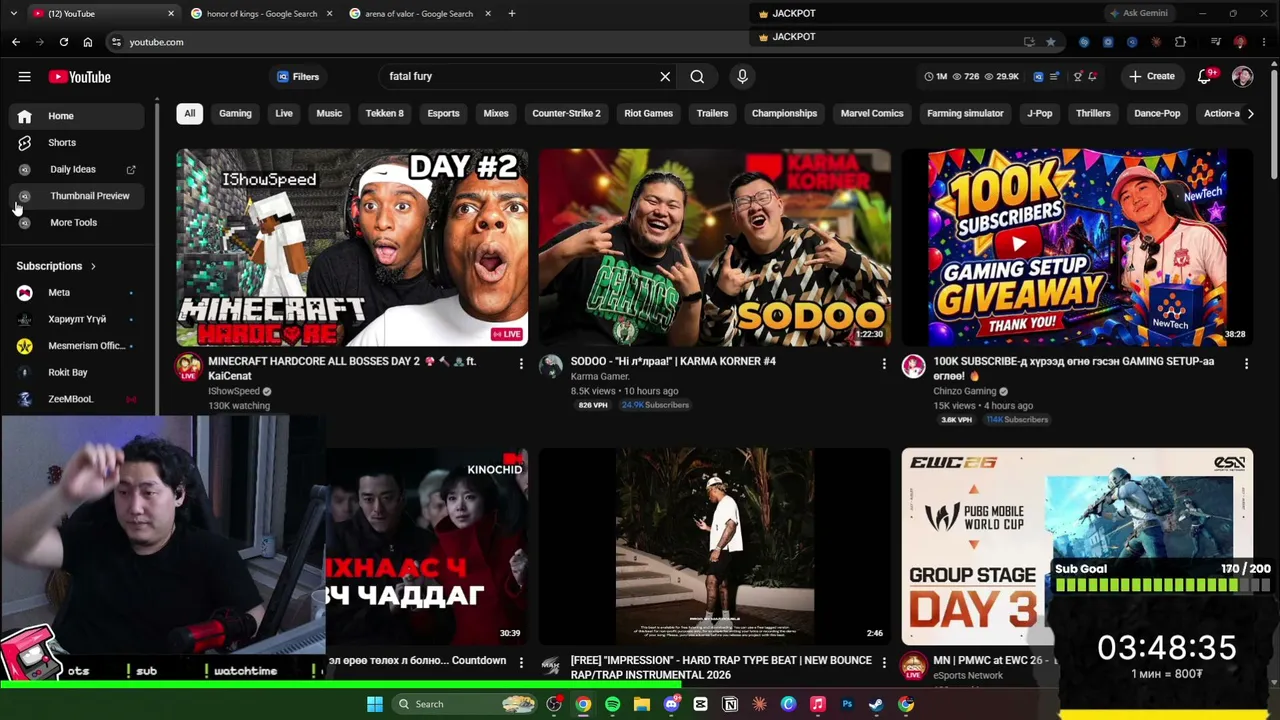
Task: Open Spotify from the taskbar
Action: [612, 704]
